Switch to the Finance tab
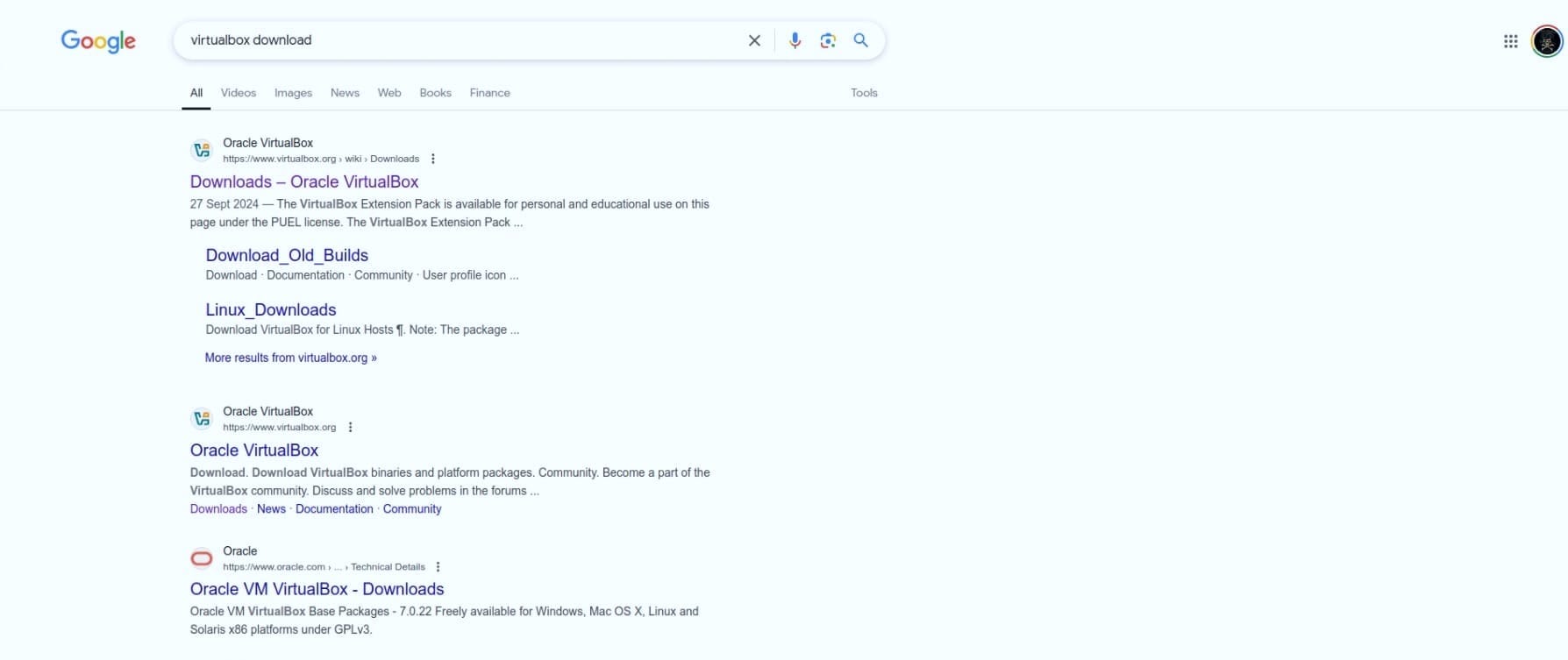1568x660 pixels. tap(489, 93)
